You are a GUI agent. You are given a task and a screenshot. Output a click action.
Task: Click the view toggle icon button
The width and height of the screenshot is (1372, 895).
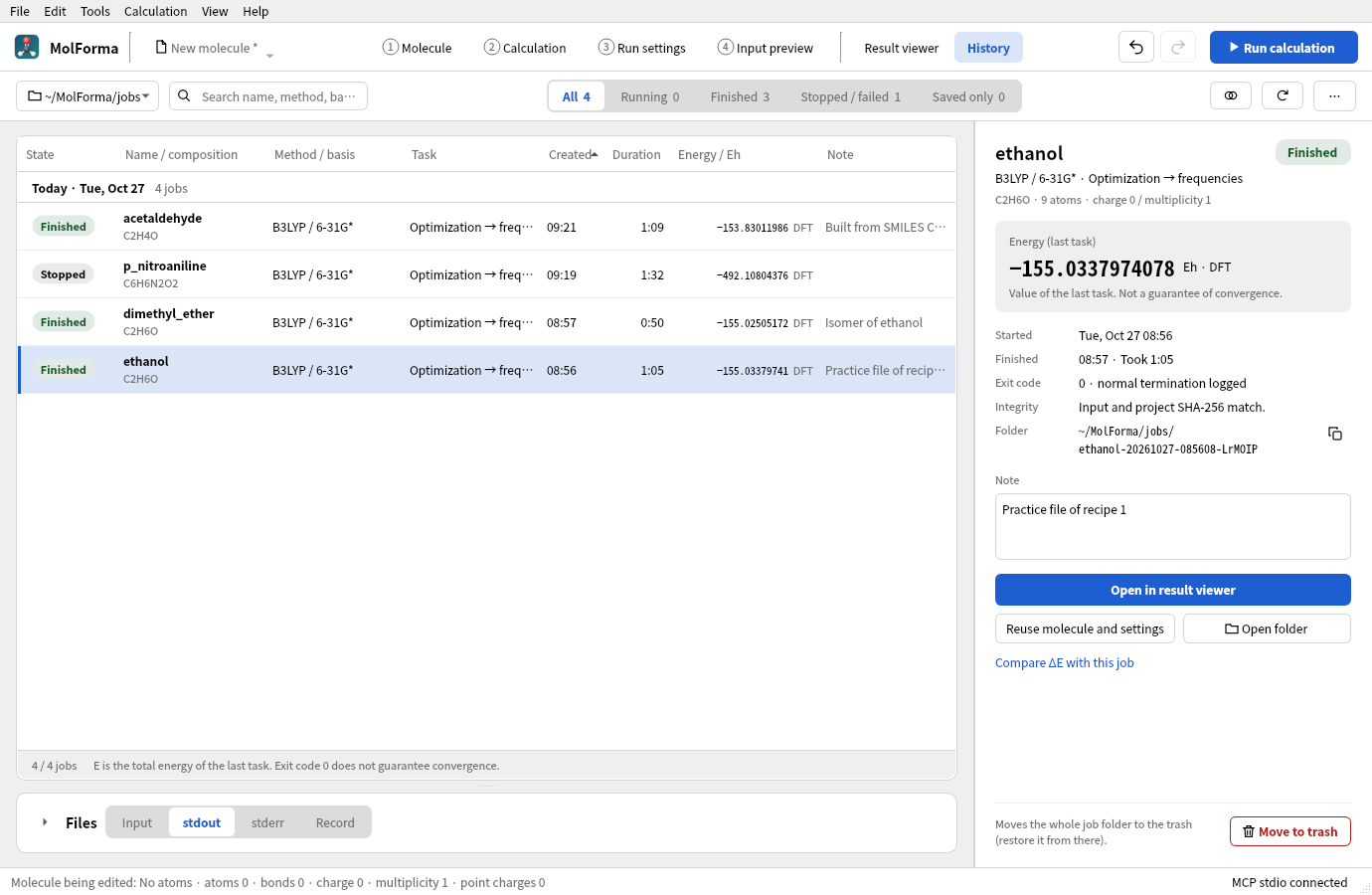(x=1231, y=95)
